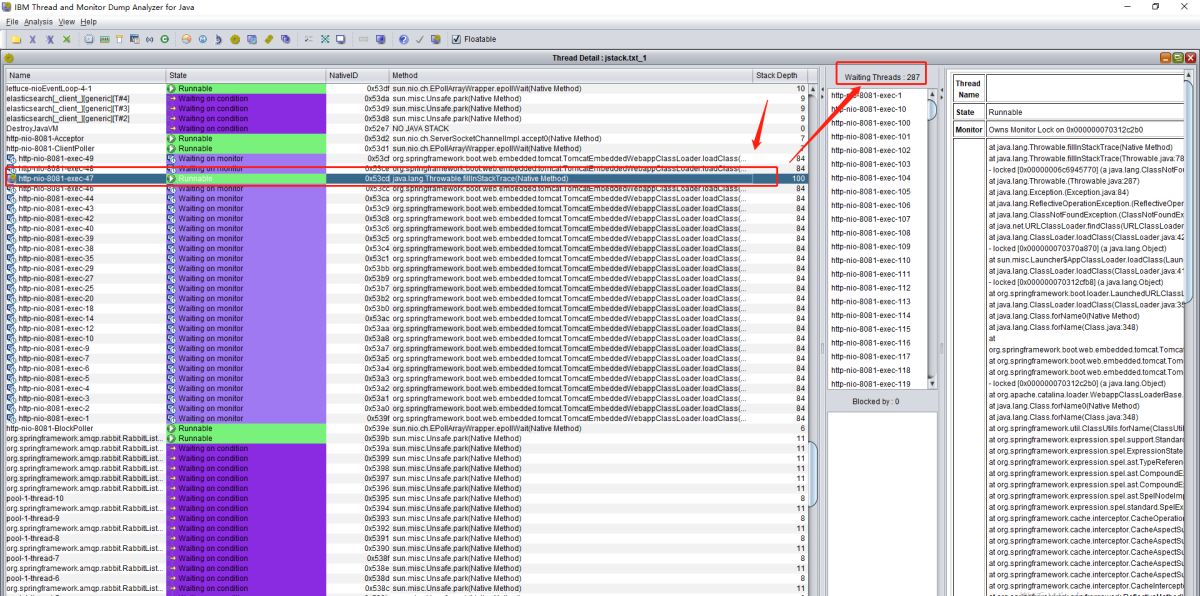1200x596 pixels.
Task: Open the View menu
Action: coord(66,21)
